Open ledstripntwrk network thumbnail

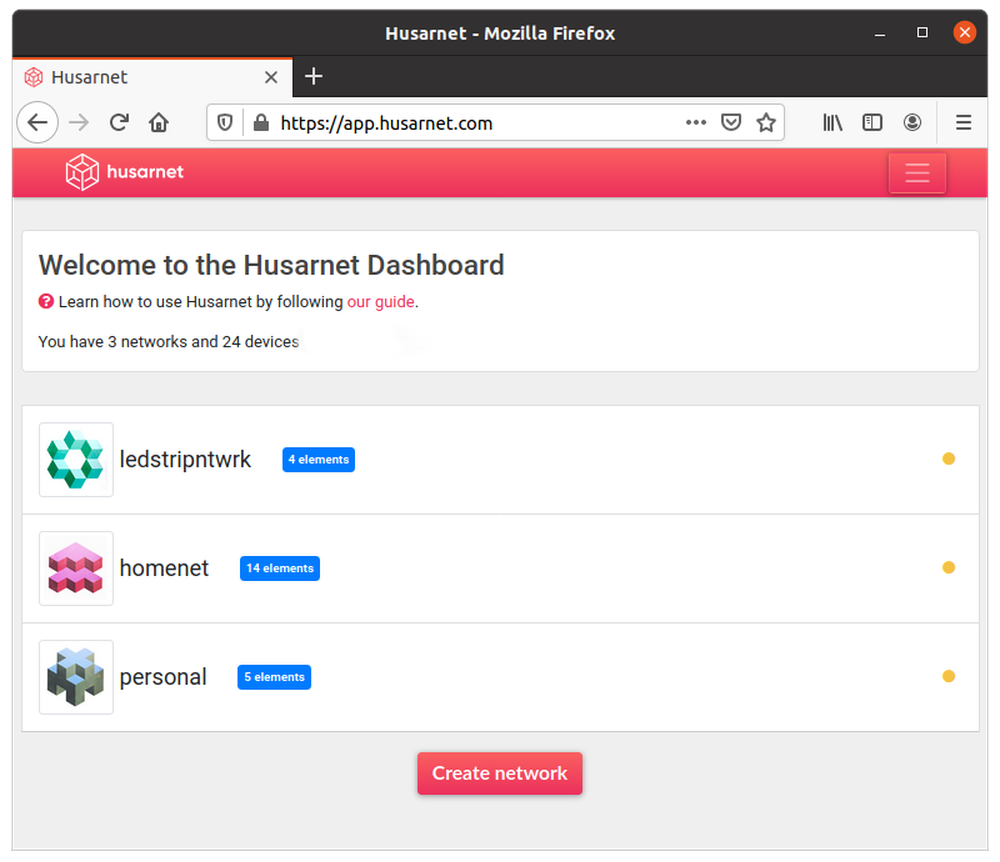(76, 460)
